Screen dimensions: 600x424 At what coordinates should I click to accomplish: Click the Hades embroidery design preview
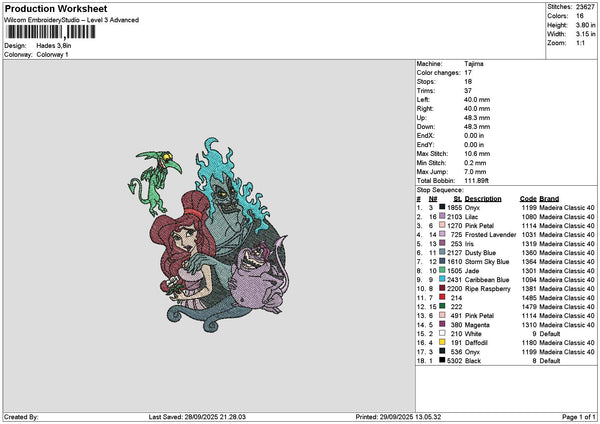208,235
